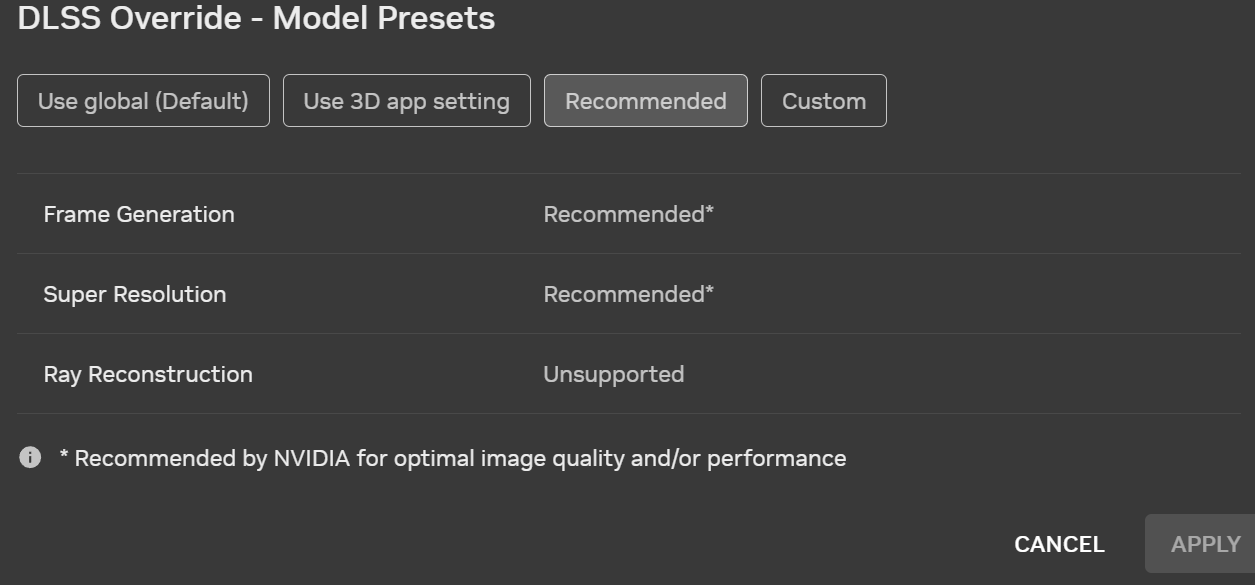
Task: Click the Super Resolution Recommended value
Action: point(623,294)
